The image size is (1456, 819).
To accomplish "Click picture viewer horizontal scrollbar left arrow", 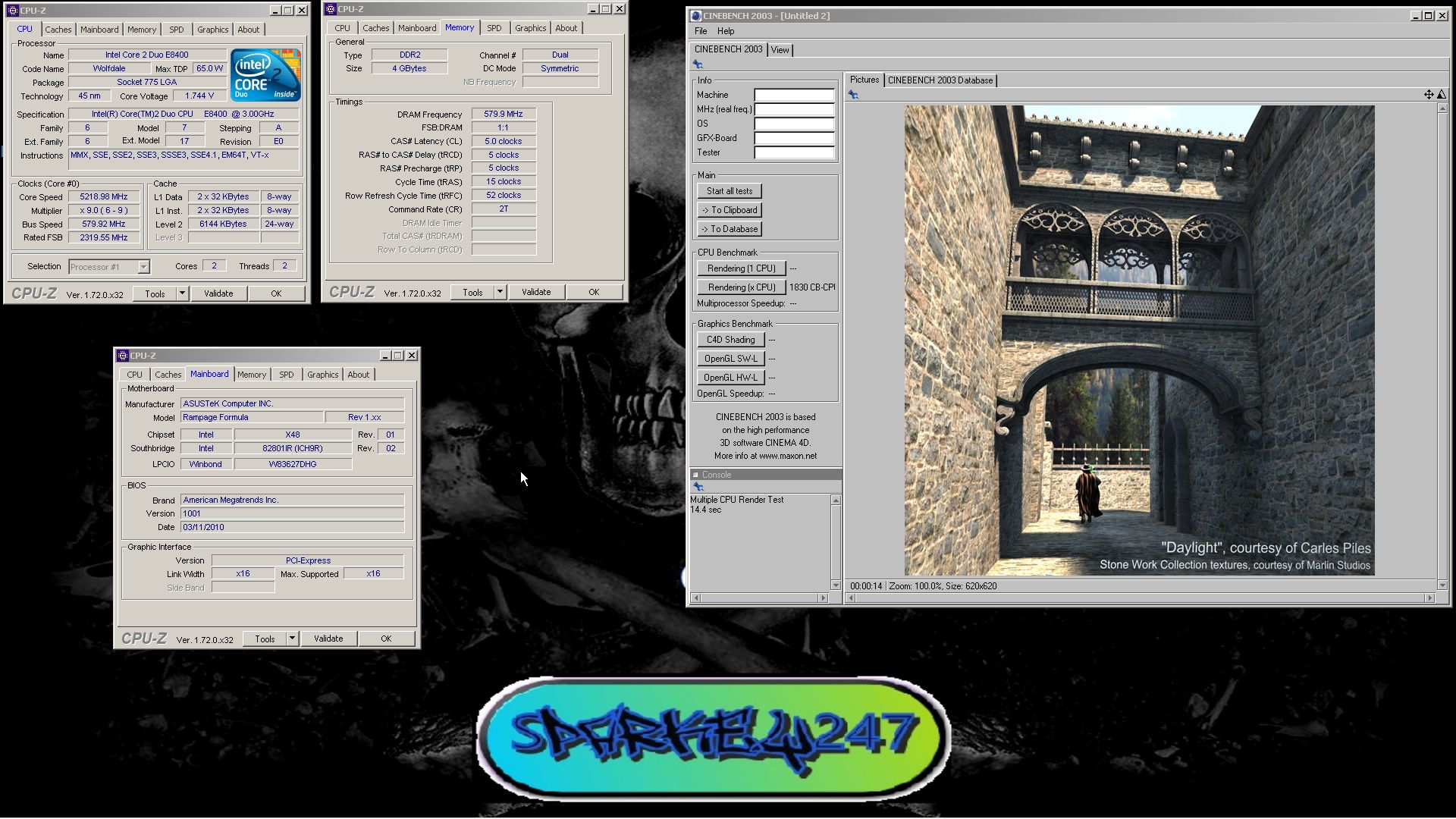I will pos(852,598).
